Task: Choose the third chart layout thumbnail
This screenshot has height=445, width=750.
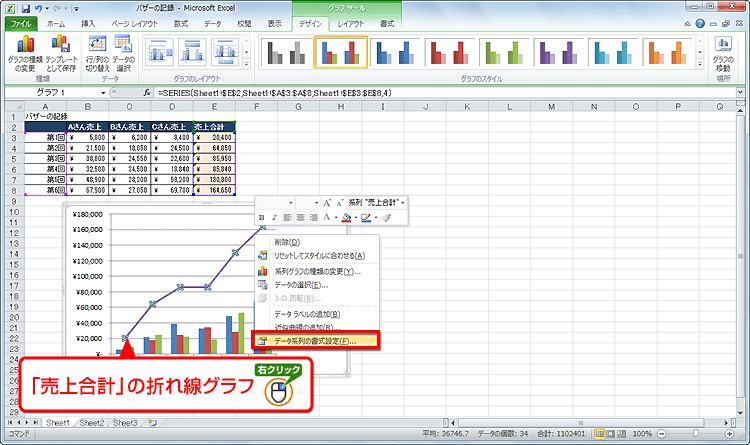Action: (x=225, y=52)
